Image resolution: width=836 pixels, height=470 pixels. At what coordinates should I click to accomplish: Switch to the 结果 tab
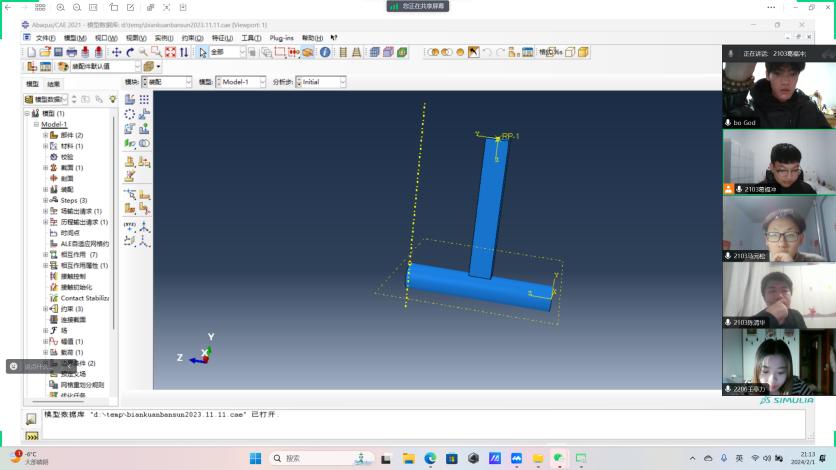tap(53, 84)
